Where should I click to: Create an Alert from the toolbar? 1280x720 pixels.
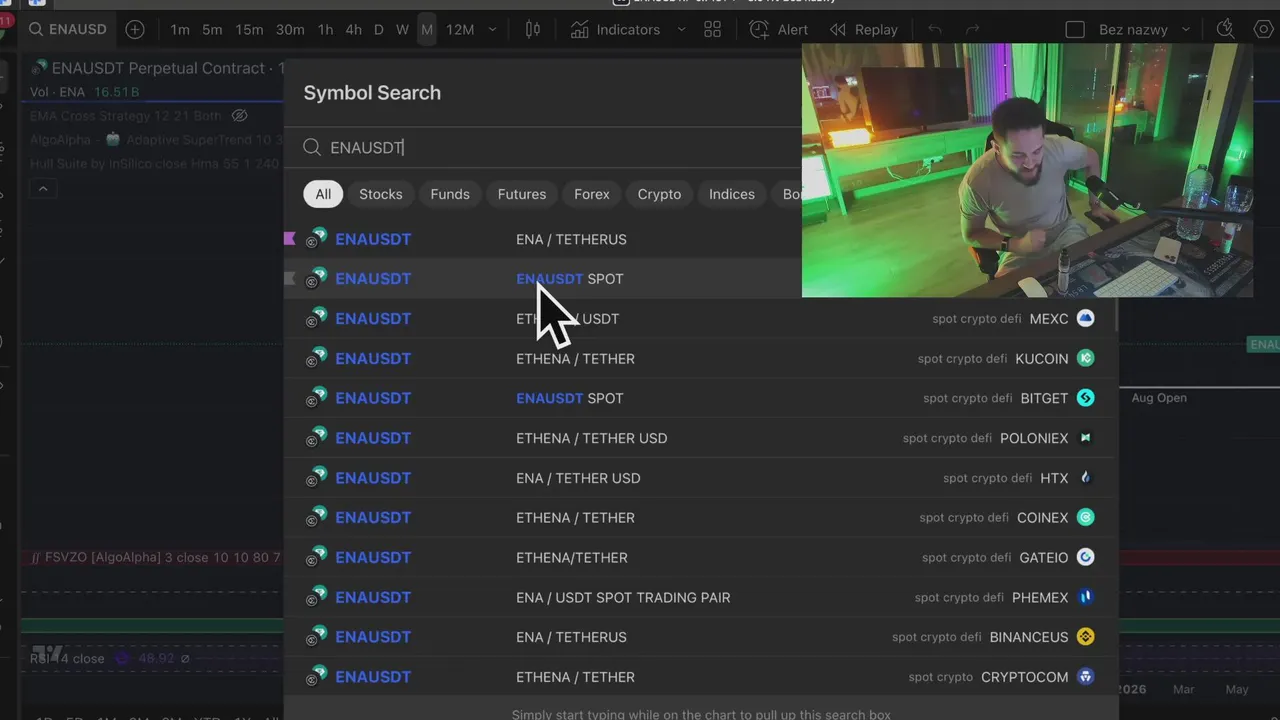[x=779, y=30]
